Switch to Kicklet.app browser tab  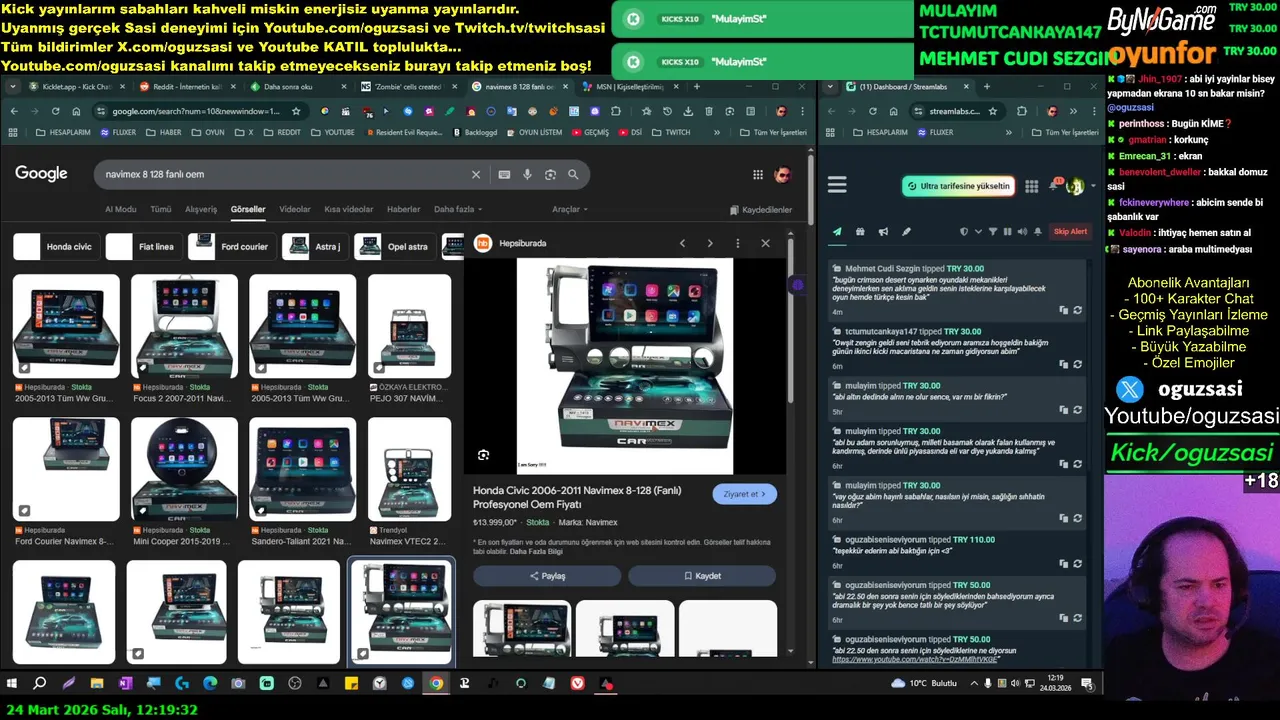point(77,87)
